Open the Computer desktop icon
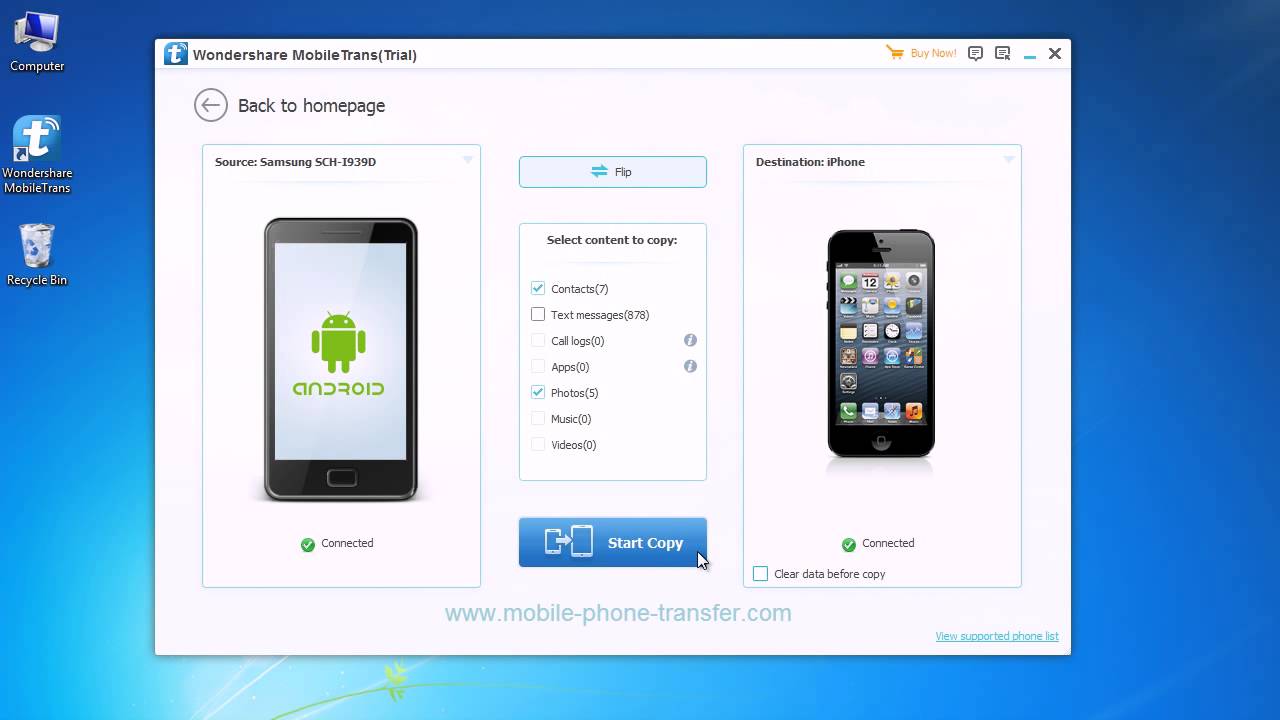This screenshot has height=720, width=1280. [x=37, y=40]
